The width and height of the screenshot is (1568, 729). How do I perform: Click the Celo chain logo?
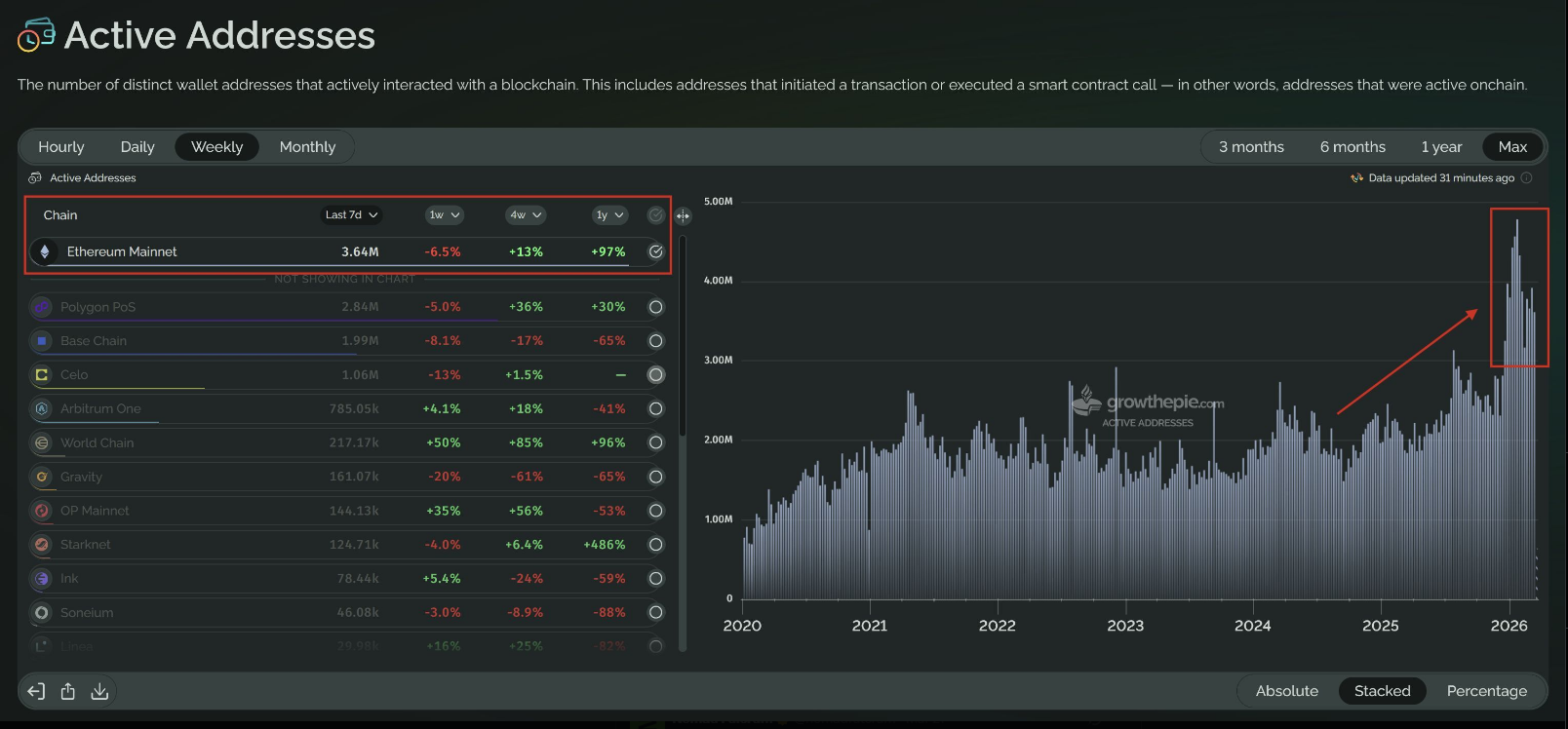pyautogui.click(x=42, y=374)
